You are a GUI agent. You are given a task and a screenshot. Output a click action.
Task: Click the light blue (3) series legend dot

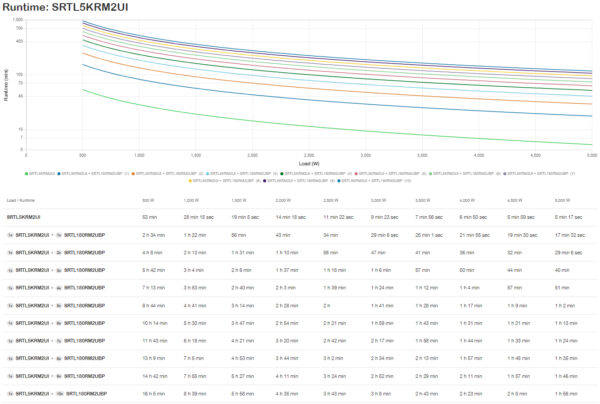point(208,174)
